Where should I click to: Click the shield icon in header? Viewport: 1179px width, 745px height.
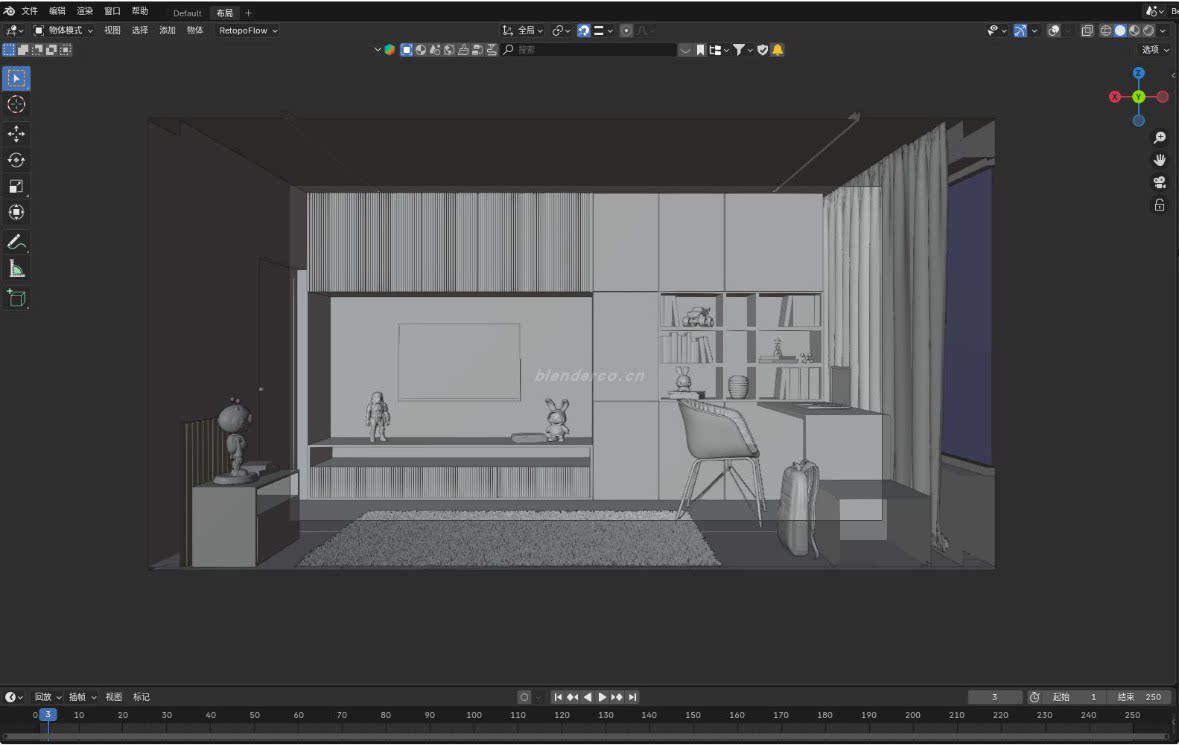(x=762, y=50)
